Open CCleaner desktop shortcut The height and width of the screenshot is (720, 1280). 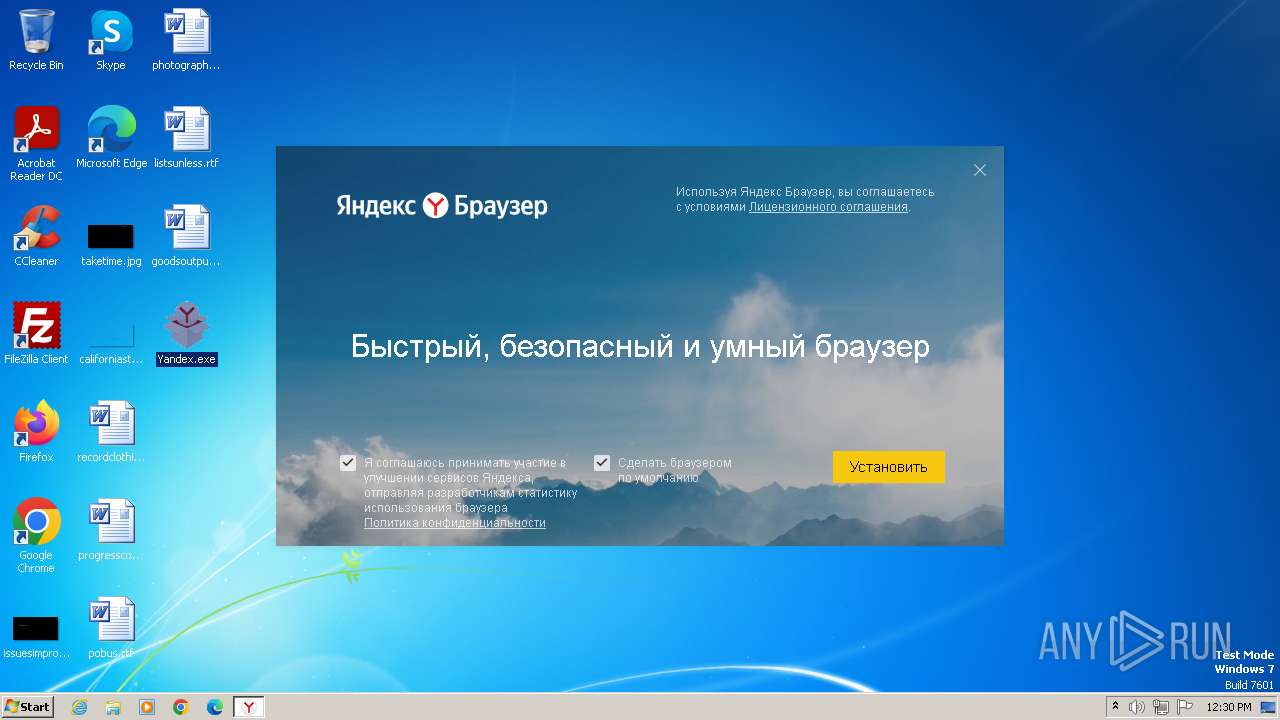pyautogui.click(x=36, y=236)
